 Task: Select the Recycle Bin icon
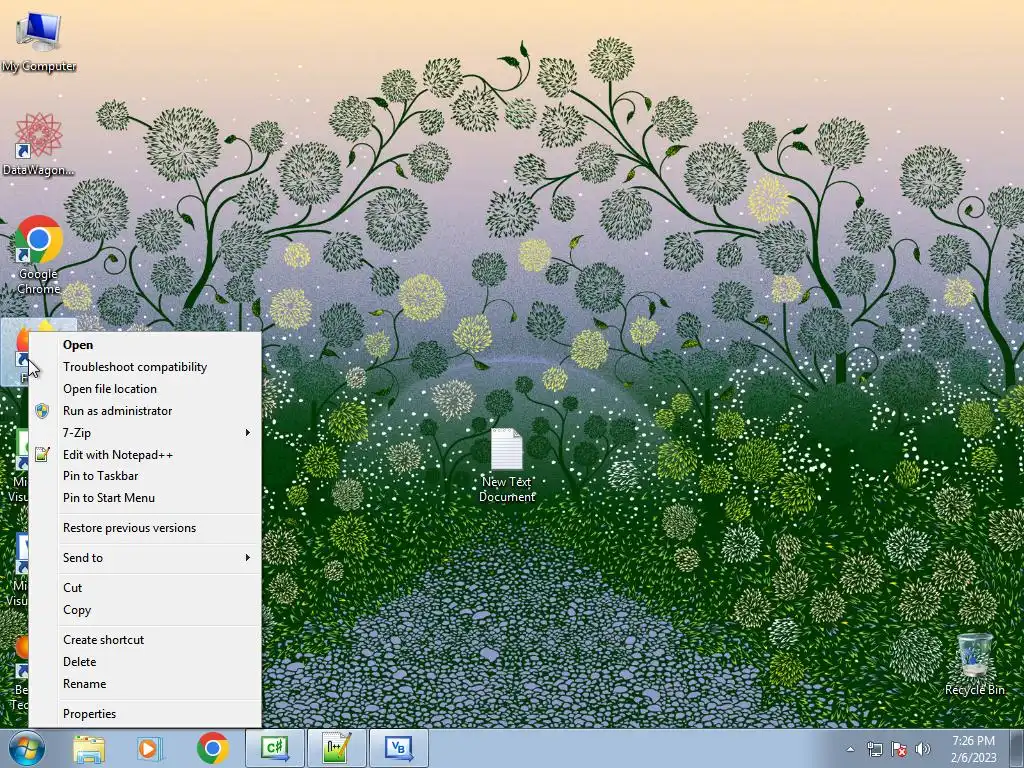click(x=974, y=664)
